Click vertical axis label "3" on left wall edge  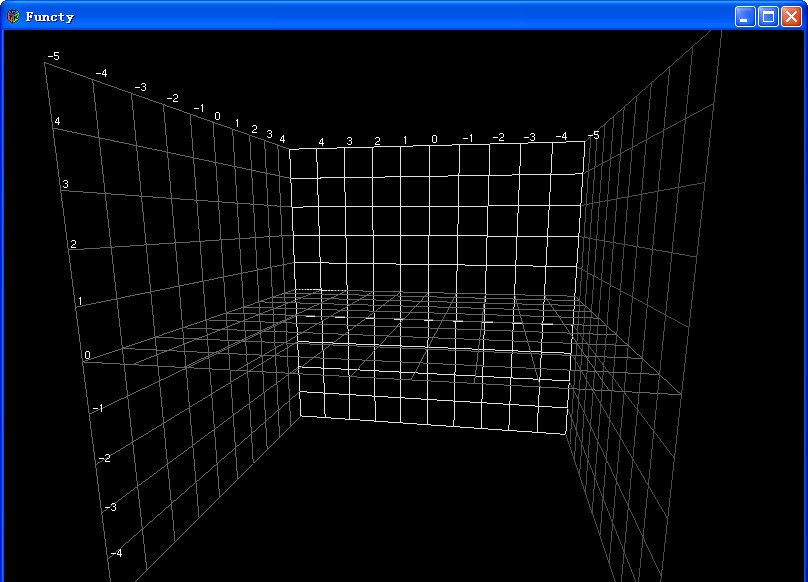[x=65, y=184]
